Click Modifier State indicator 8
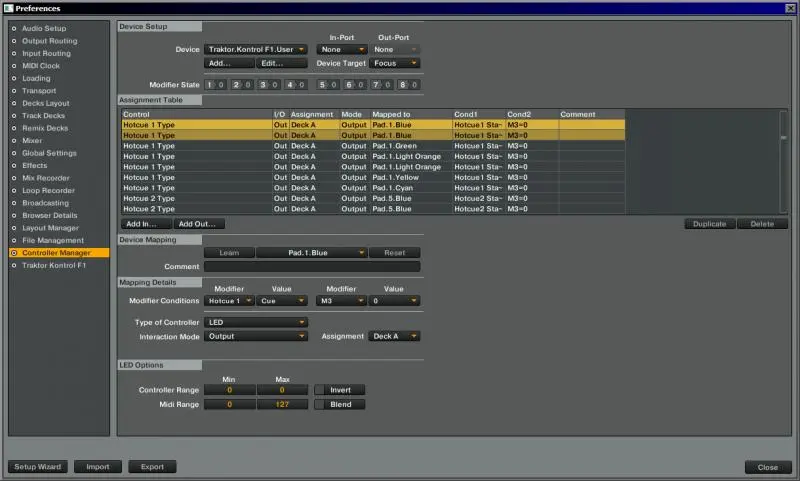 [x=403, y=85]
